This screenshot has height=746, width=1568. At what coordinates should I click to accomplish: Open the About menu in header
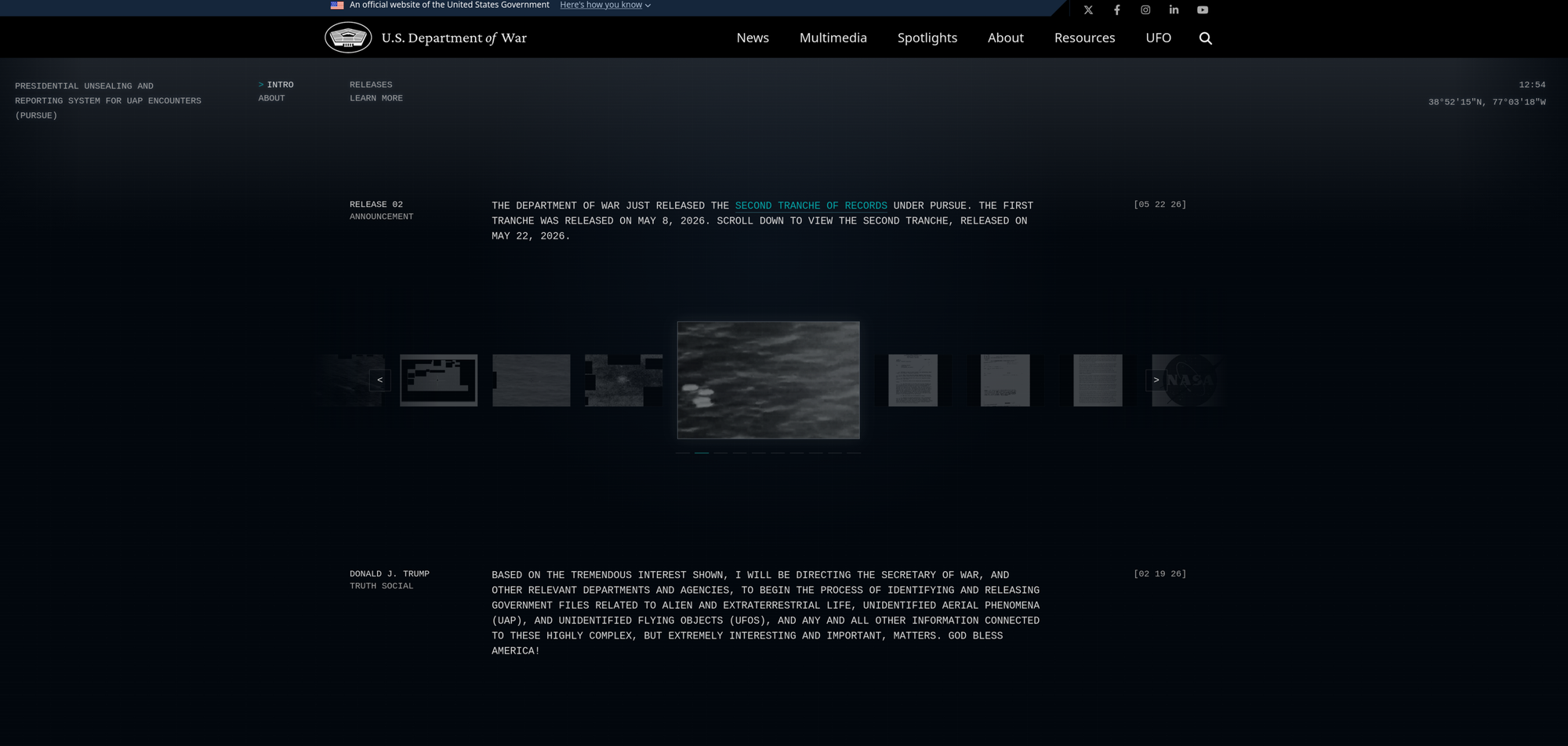[x=1006, y=38]
